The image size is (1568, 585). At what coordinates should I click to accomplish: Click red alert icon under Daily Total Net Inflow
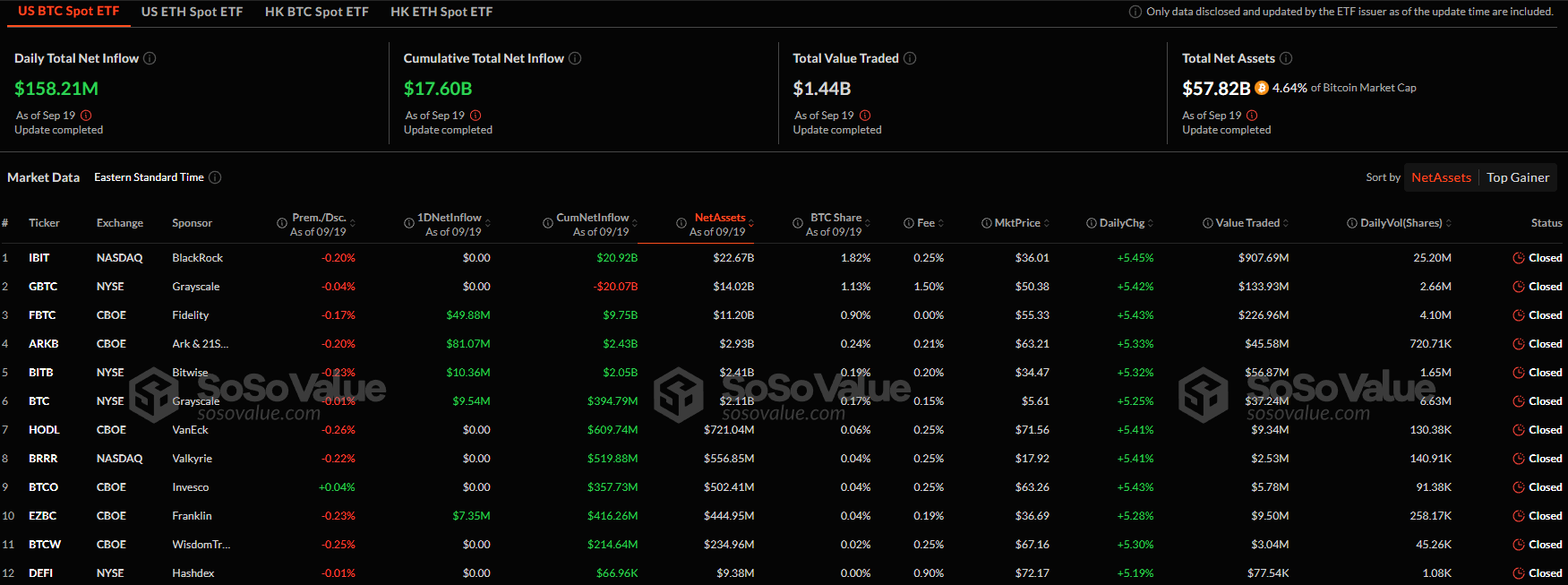point(86,116)
